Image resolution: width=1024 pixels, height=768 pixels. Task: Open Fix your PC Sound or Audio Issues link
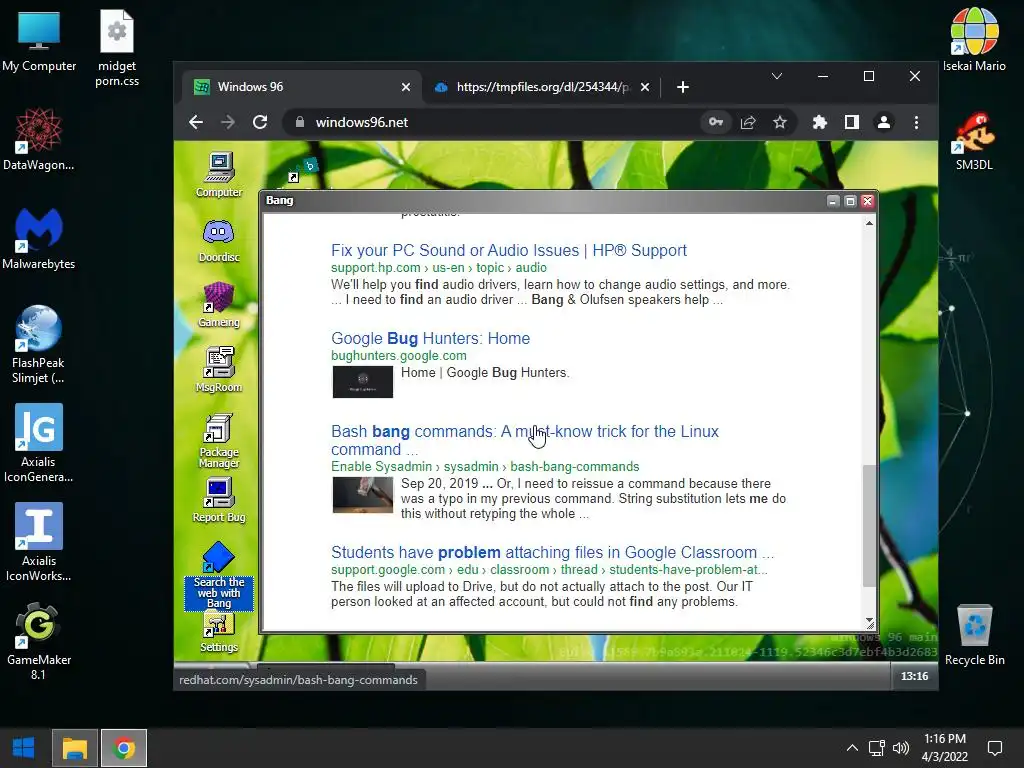click(509, 250)
